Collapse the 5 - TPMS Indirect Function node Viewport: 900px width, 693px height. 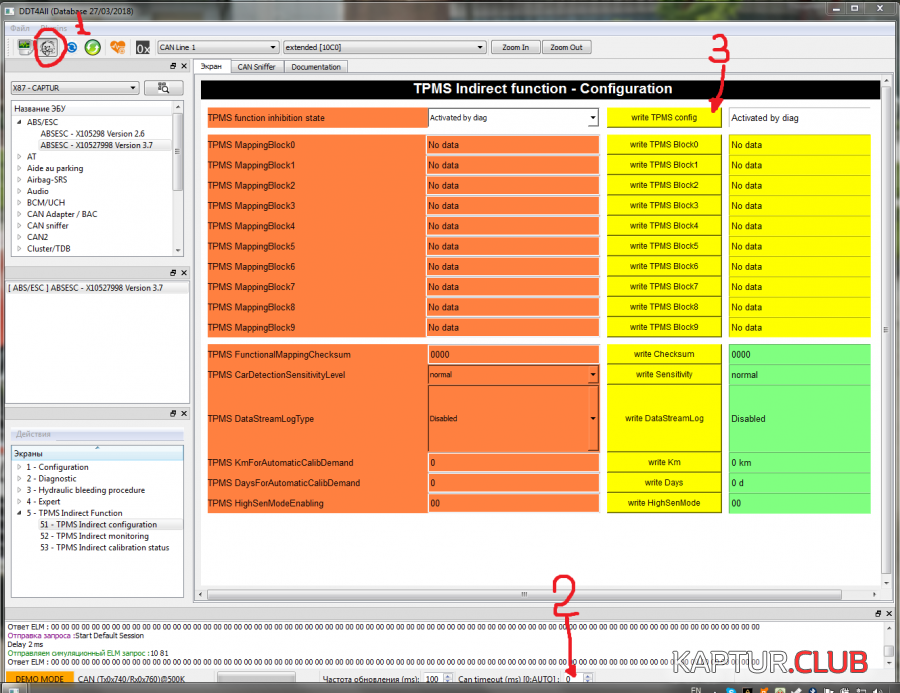click(19, 513)
